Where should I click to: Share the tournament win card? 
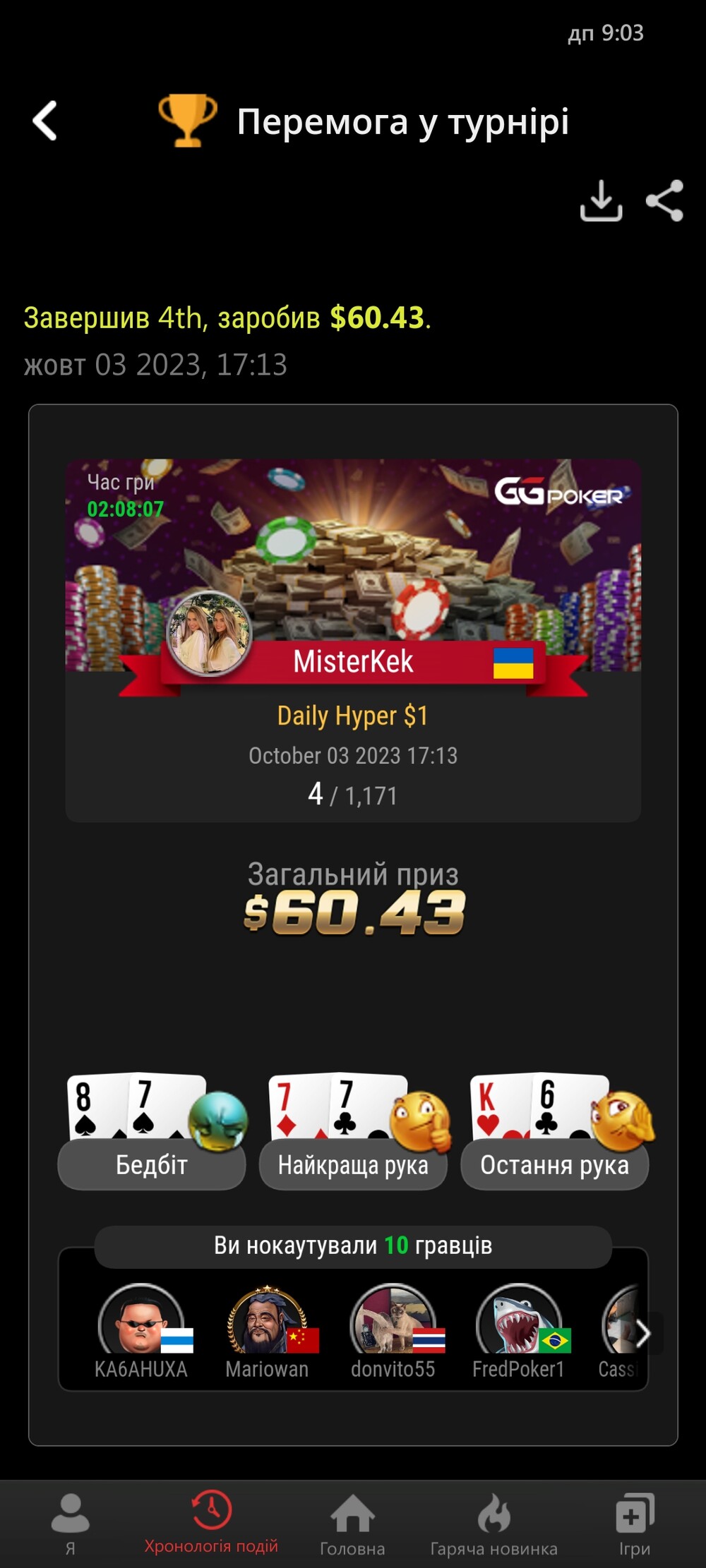(x=665, y=200)
